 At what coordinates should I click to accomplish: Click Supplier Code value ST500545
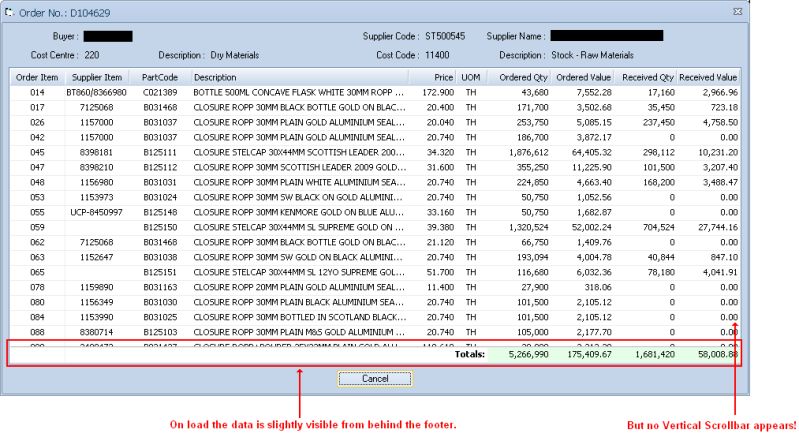(x=445, y=36)
